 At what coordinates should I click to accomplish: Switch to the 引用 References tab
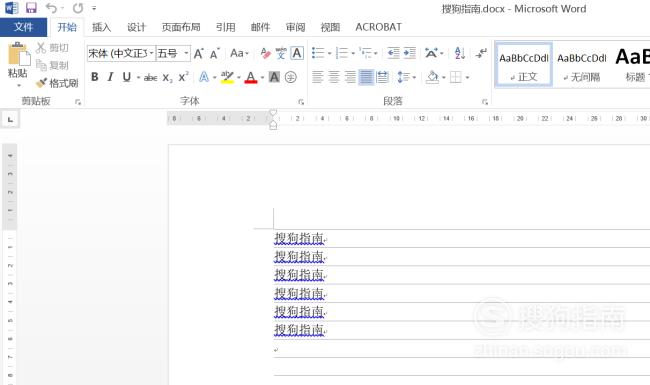point(226,27)
